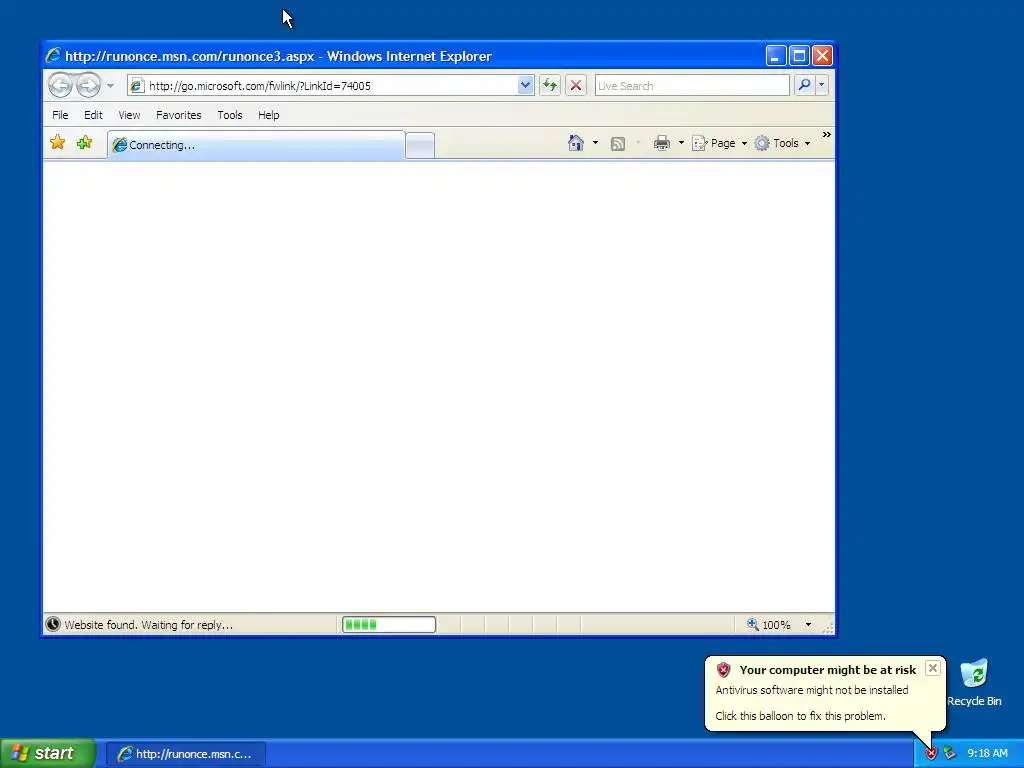Image resolution: width=1024 pixels, height=768 pixels.
Task: Click the magnifier Search button
Action: (x=805, y=85)
